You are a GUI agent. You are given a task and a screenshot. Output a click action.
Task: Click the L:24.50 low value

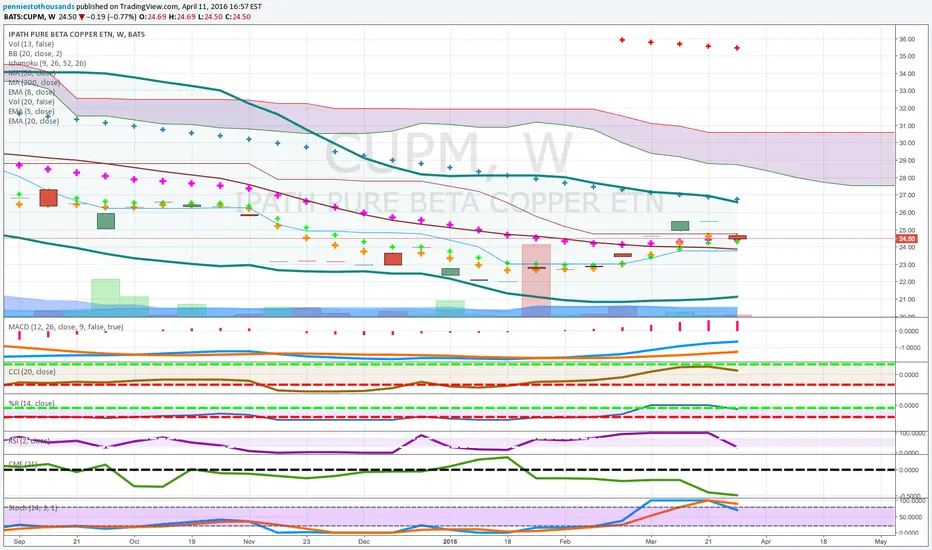coord(209,17)
